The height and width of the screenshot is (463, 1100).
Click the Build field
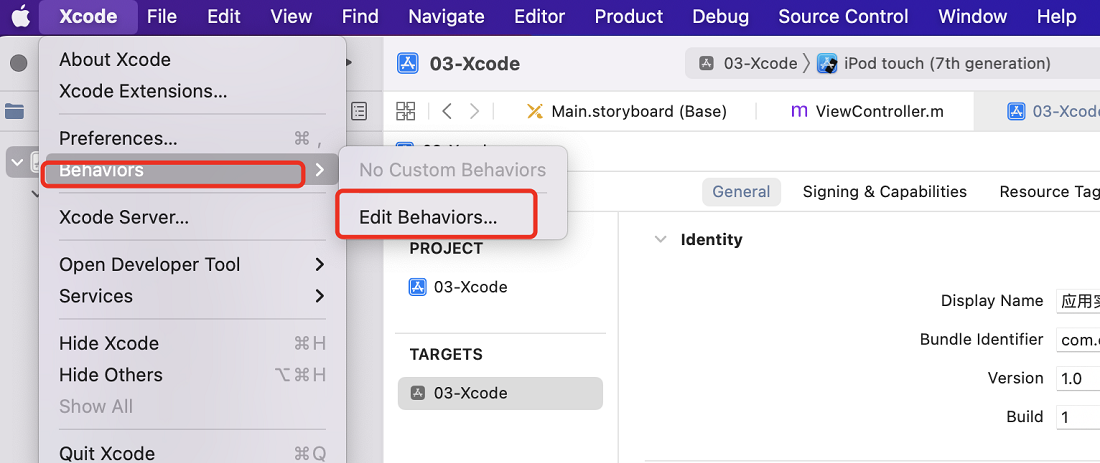[x=1078, y=417]
